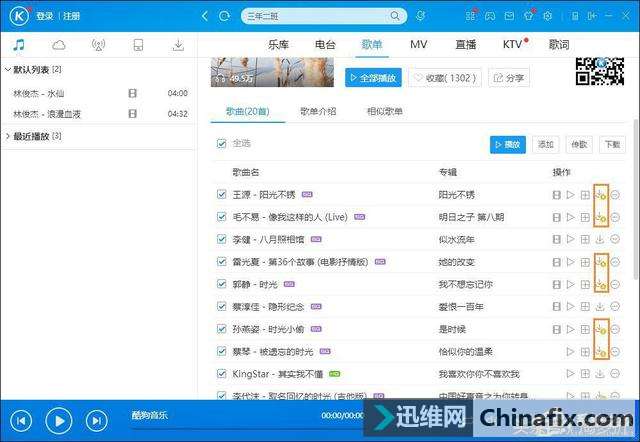The height and width of the screenshot is (442, 640).
Task: Open the 歌词 tab
Action: (559, 44)
